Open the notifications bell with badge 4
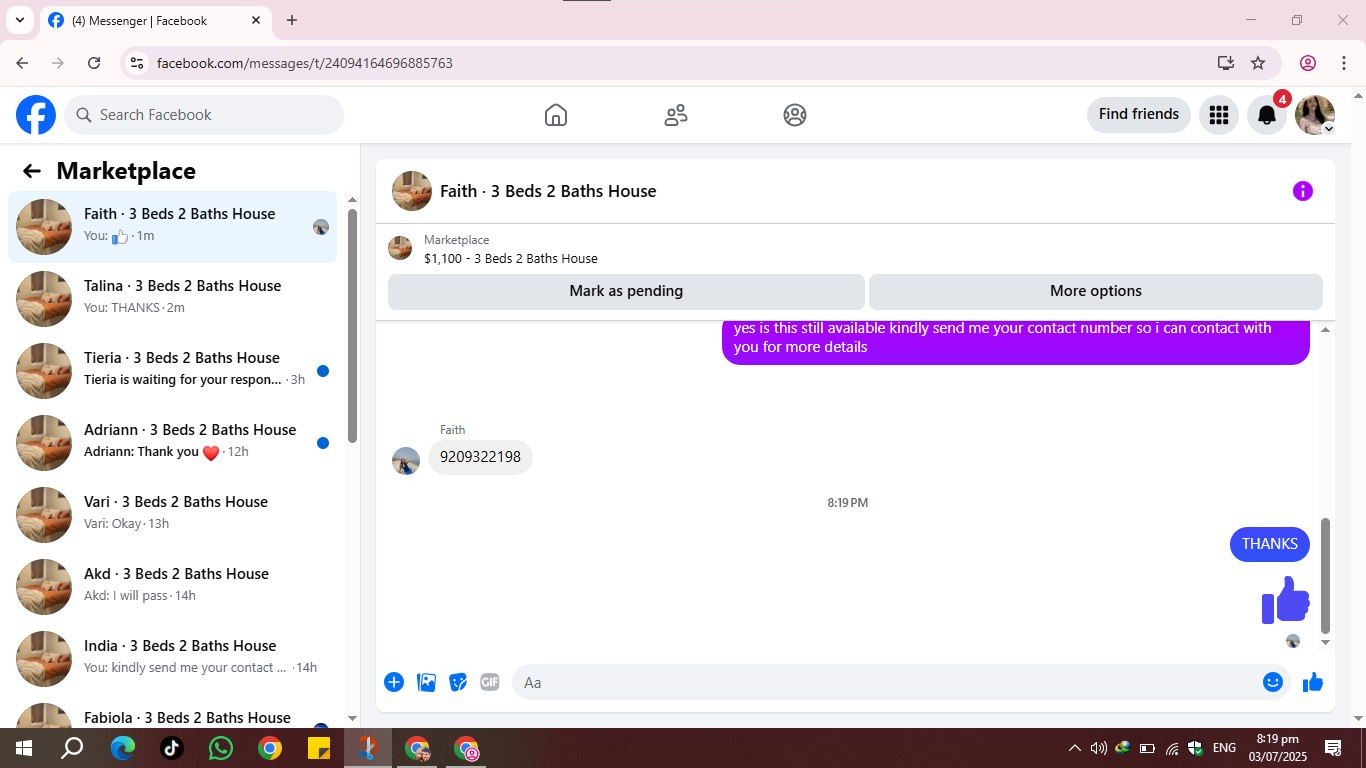The width and height of the screenshot is (1366, 768). [1267, 115]
